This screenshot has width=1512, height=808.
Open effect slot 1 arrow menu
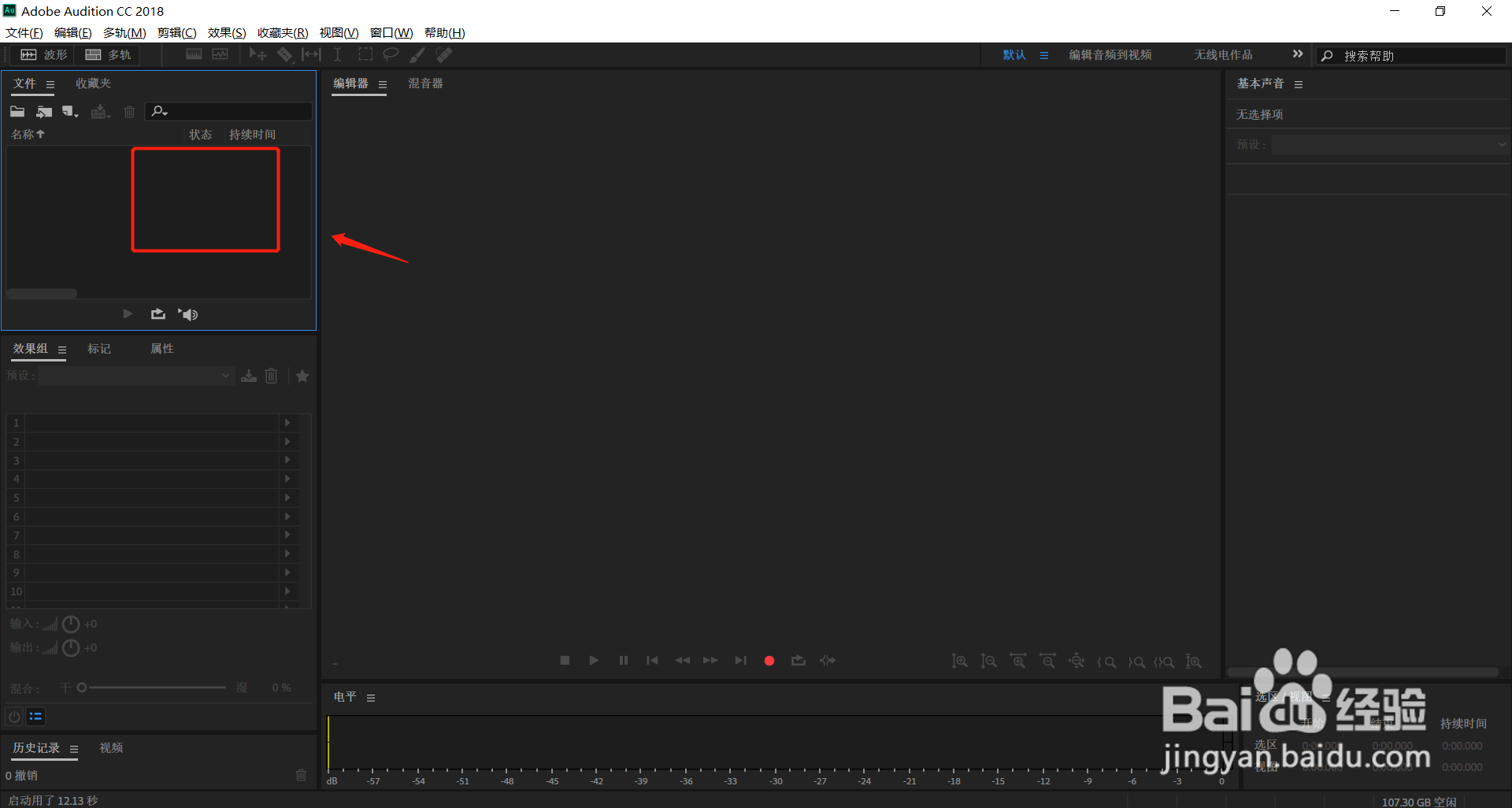[x=287, y=423]
